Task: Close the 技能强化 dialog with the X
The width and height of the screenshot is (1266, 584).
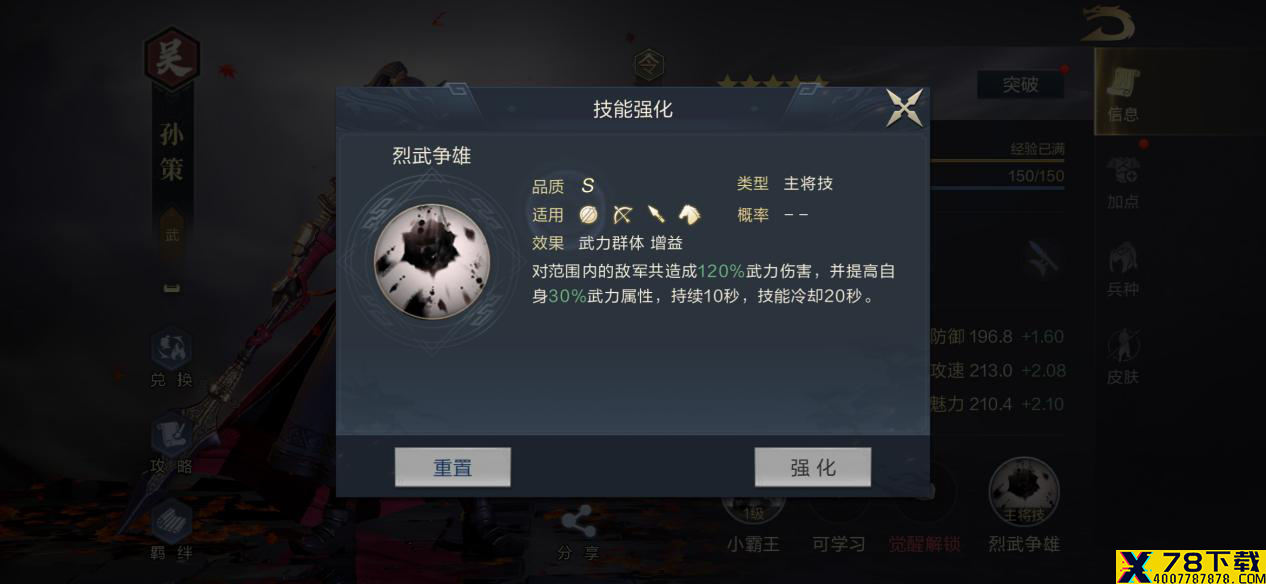Action: pos(904,108)
